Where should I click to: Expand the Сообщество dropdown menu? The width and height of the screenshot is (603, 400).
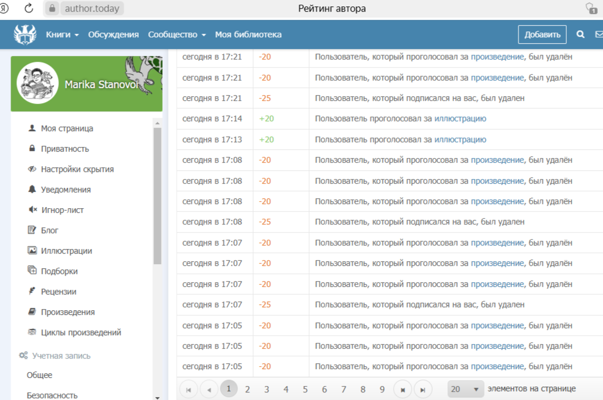(x=176, y=35)
